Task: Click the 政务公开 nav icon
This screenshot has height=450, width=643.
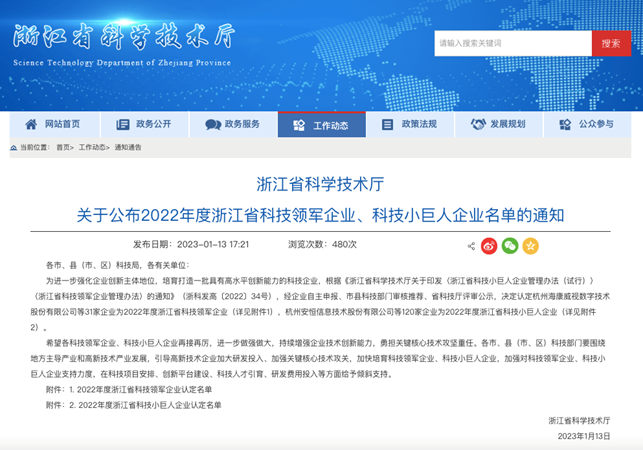Action: 123,125
